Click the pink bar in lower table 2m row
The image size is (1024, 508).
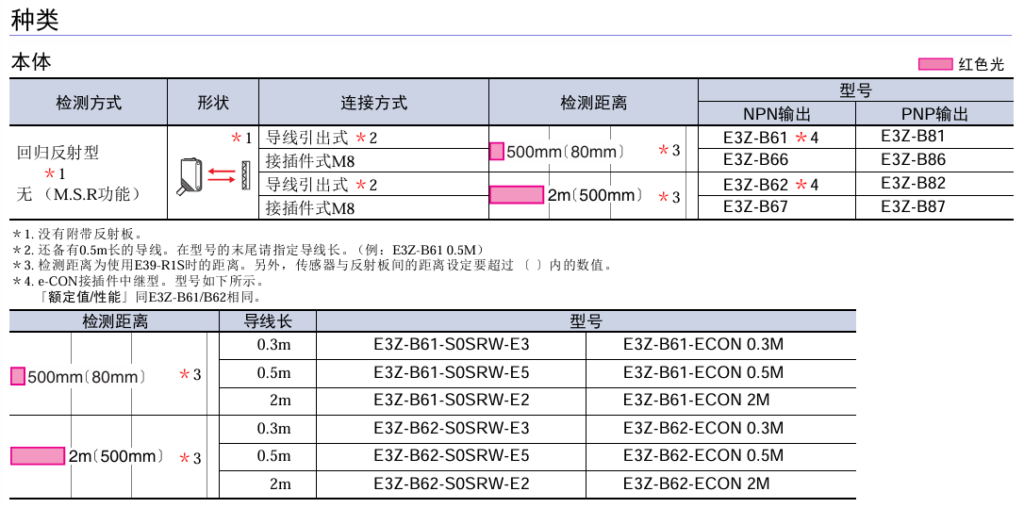[x=37, y=456]
